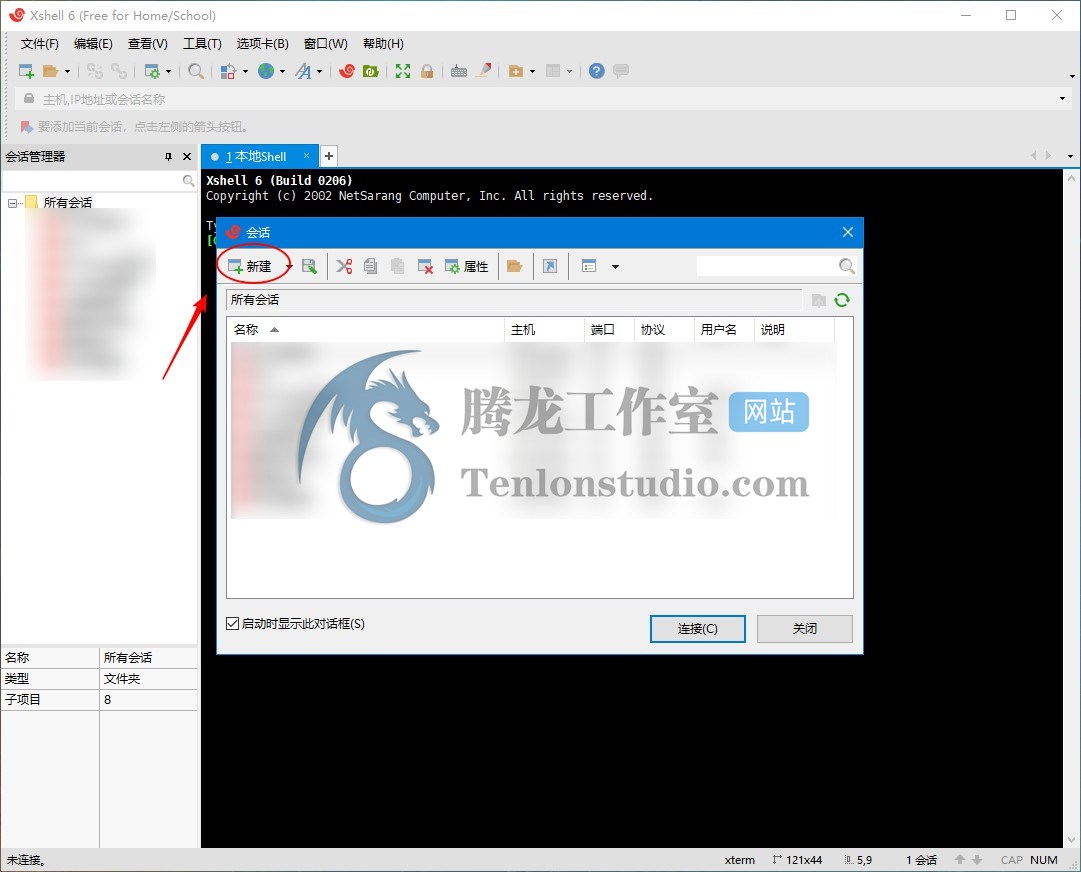Sort sessions by the 协议 column header

pos(663,329)
